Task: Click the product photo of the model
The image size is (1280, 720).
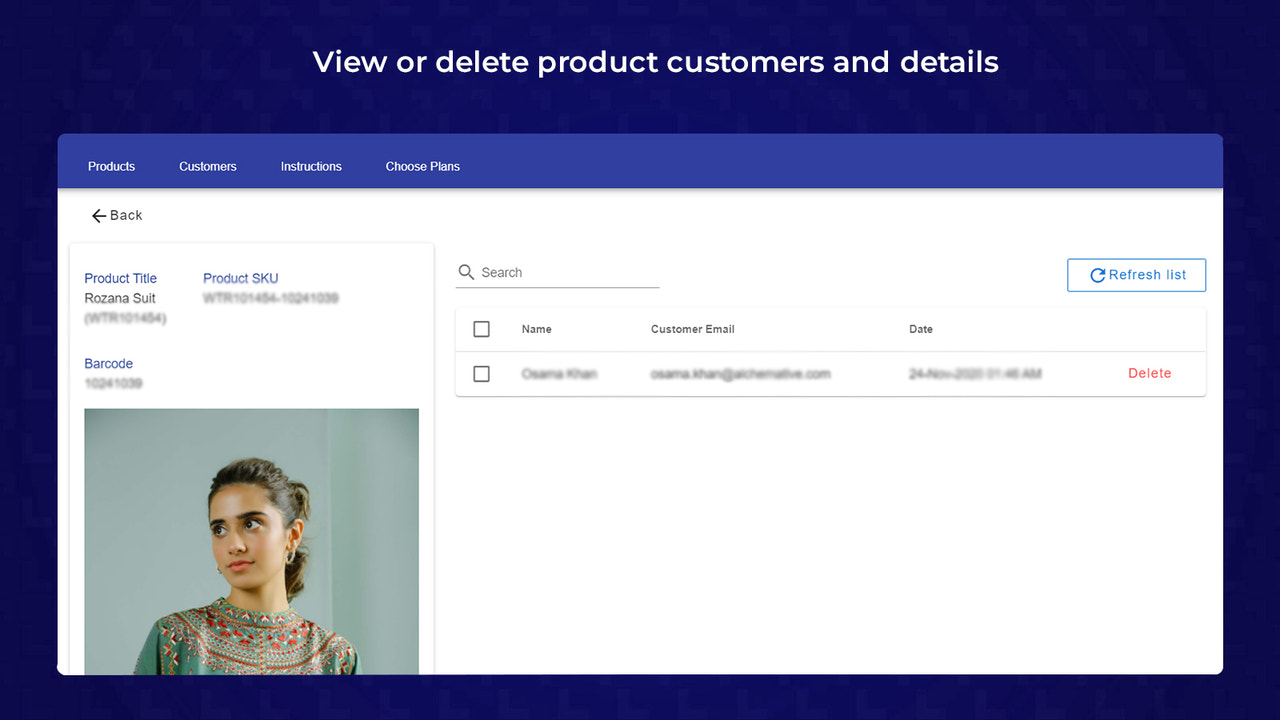Action: pyautogui.click(x=251, y=540)
